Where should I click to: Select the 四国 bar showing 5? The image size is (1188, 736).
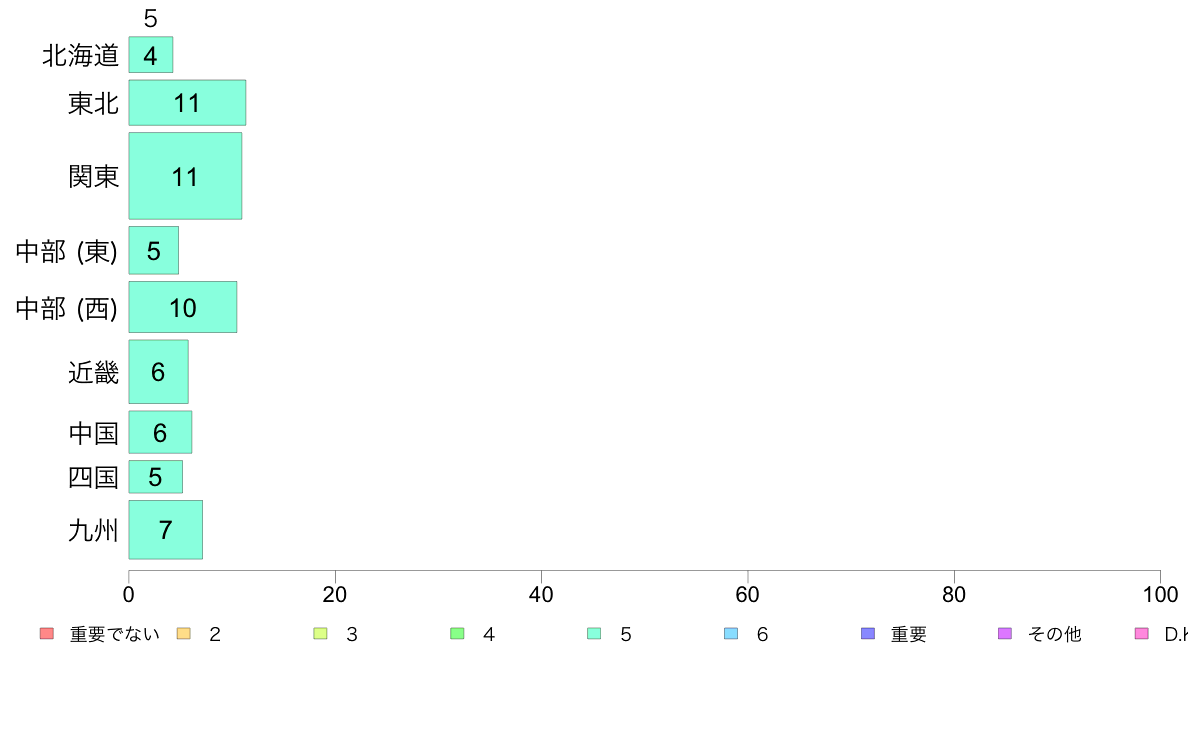(x=155, y=477)
